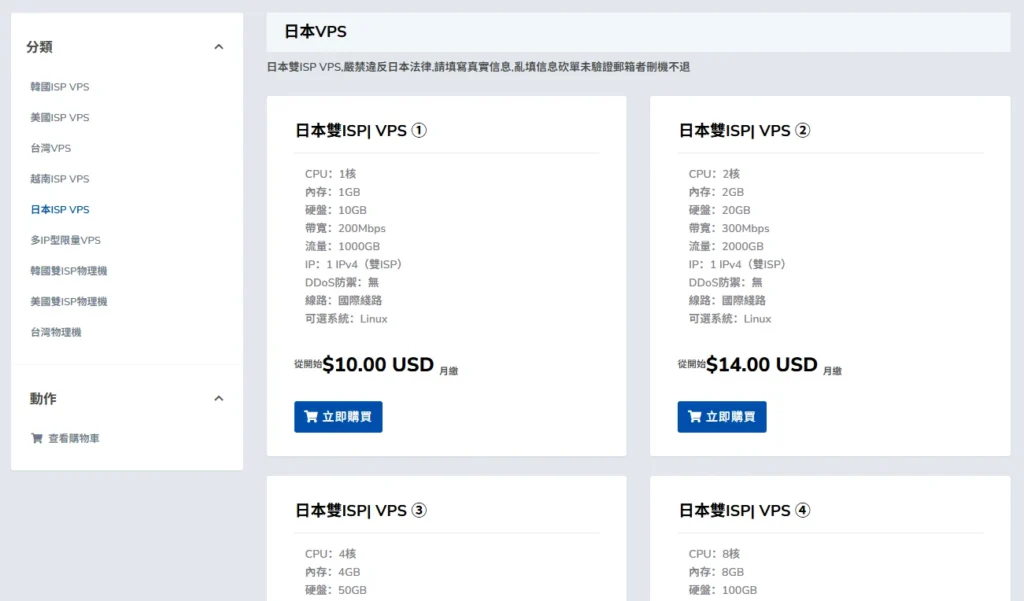Click cart icon on VPS ② buy button
The height and width of the screenshot is (601, 1024).
(x=694, y=417)
